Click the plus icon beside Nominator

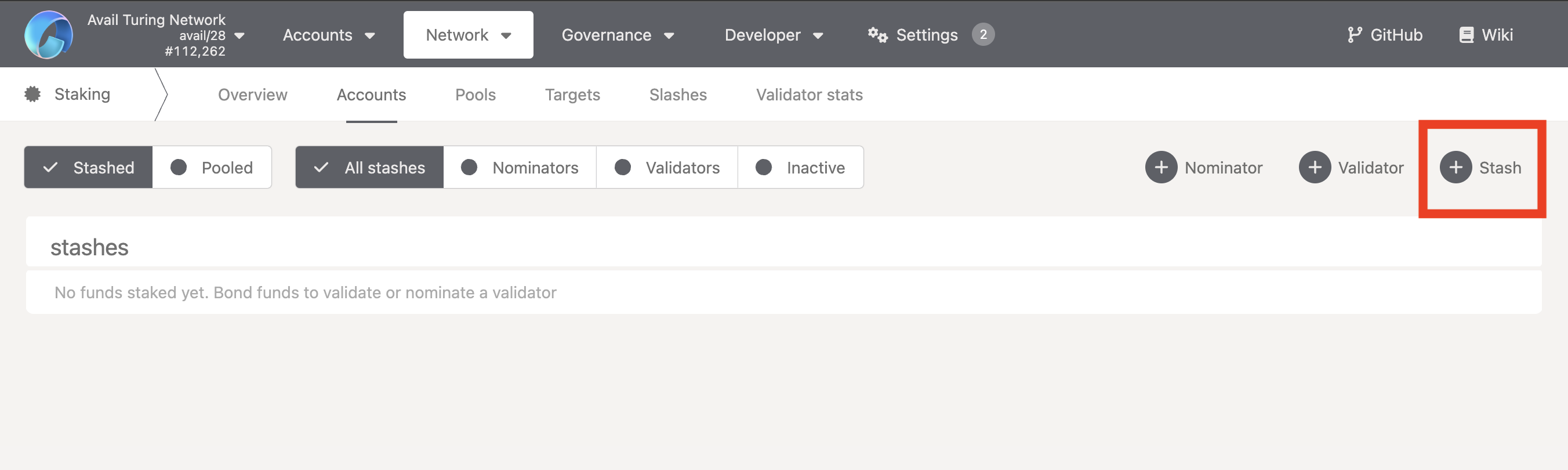click(x=1160, y=168)
